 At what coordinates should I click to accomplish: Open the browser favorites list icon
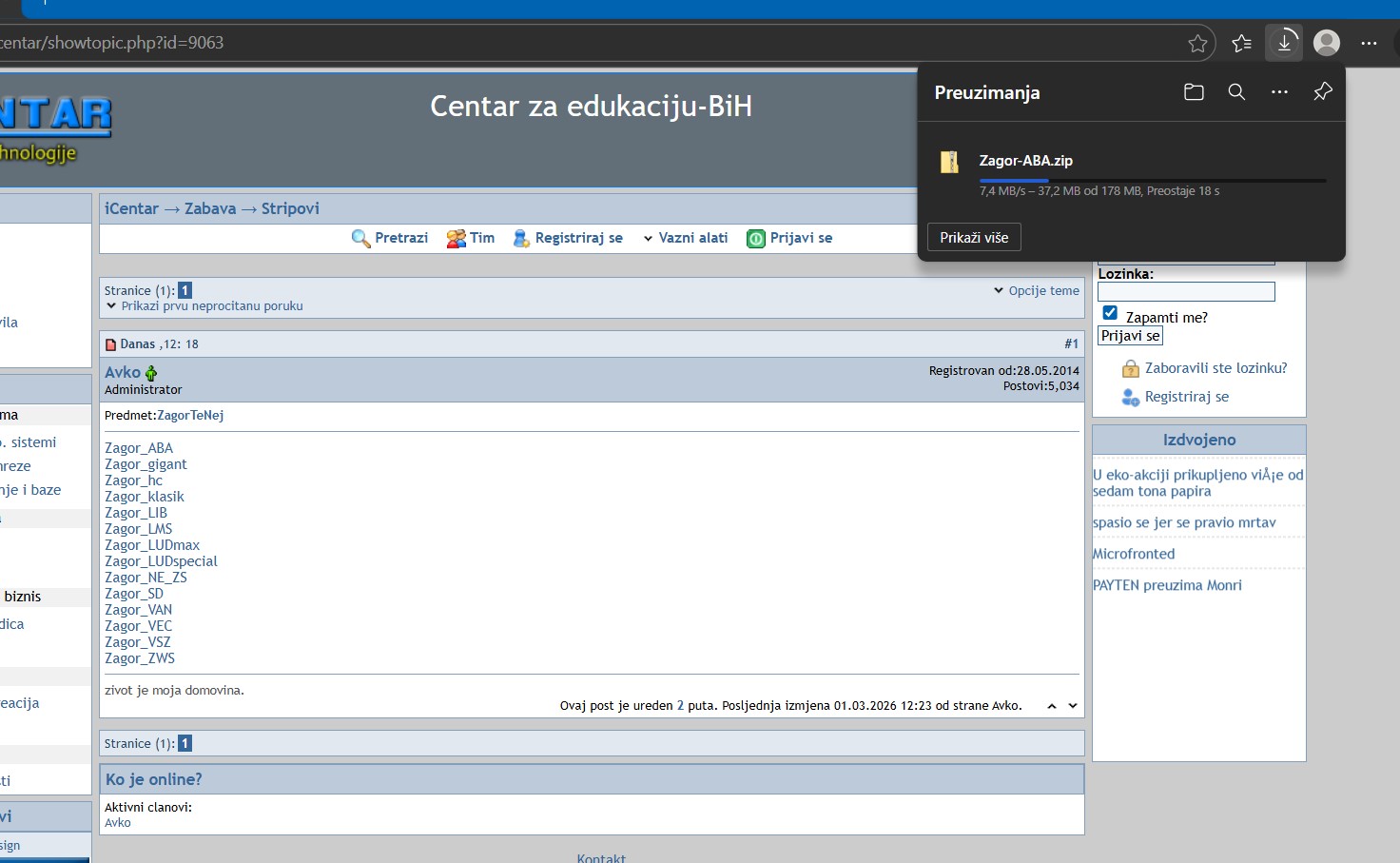point(1241,43)
